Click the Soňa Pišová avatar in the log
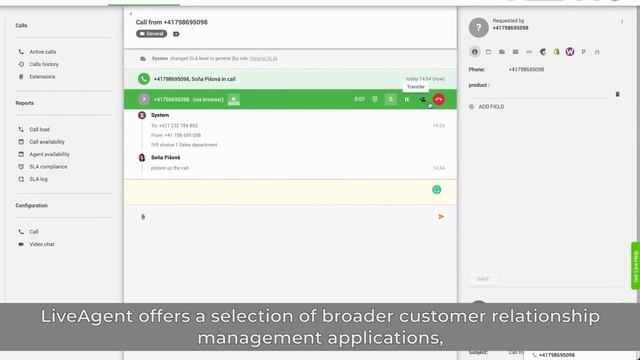The height and width of the screenshot is (360, 640). tap(142, 158)
